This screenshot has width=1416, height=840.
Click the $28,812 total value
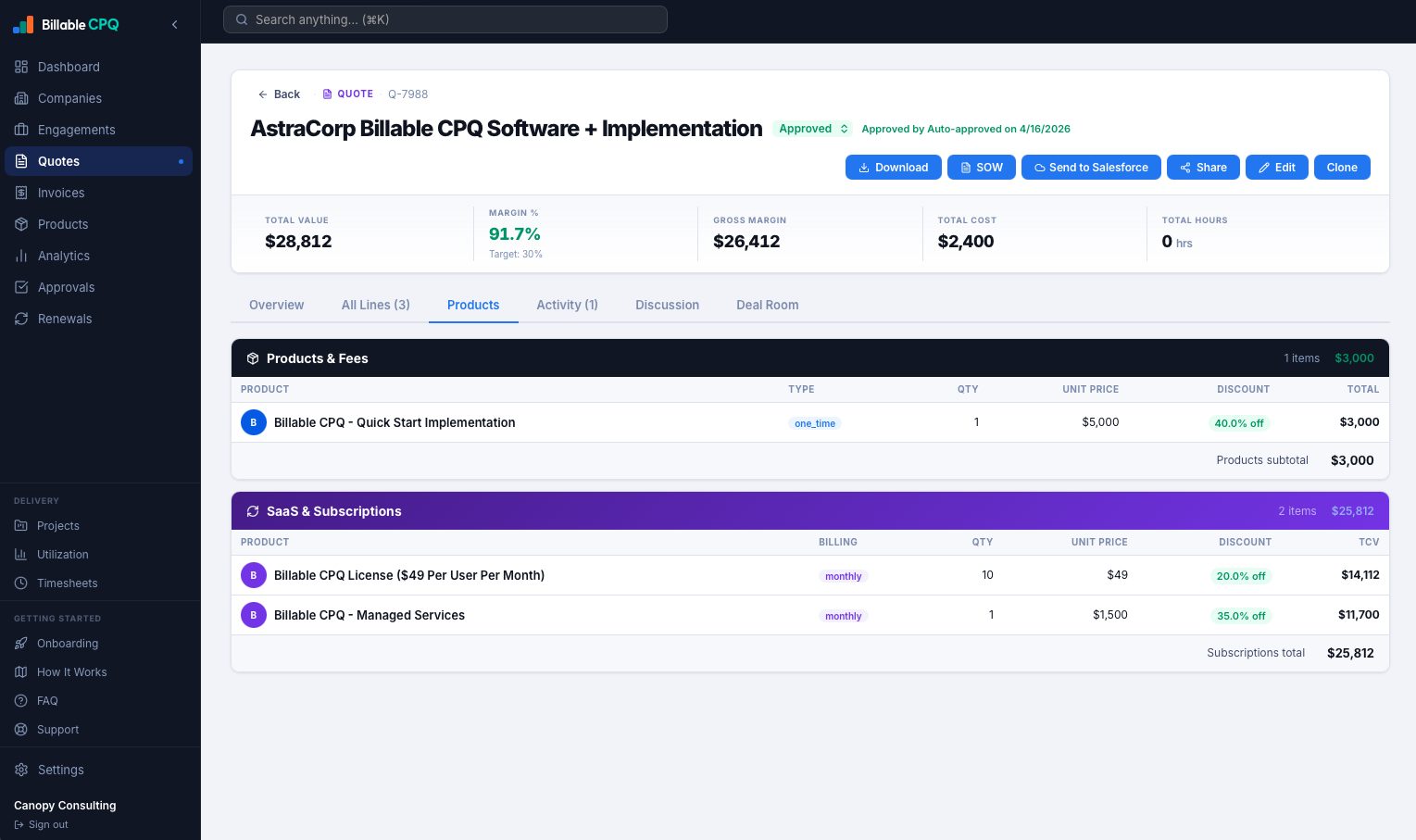[x=298, y=242]
